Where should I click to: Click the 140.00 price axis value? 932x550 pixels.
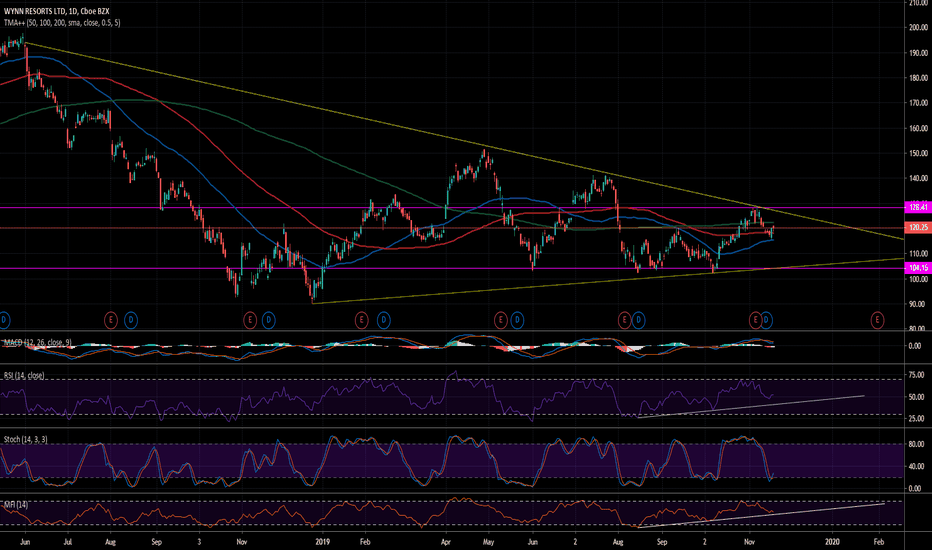[918, 178]
